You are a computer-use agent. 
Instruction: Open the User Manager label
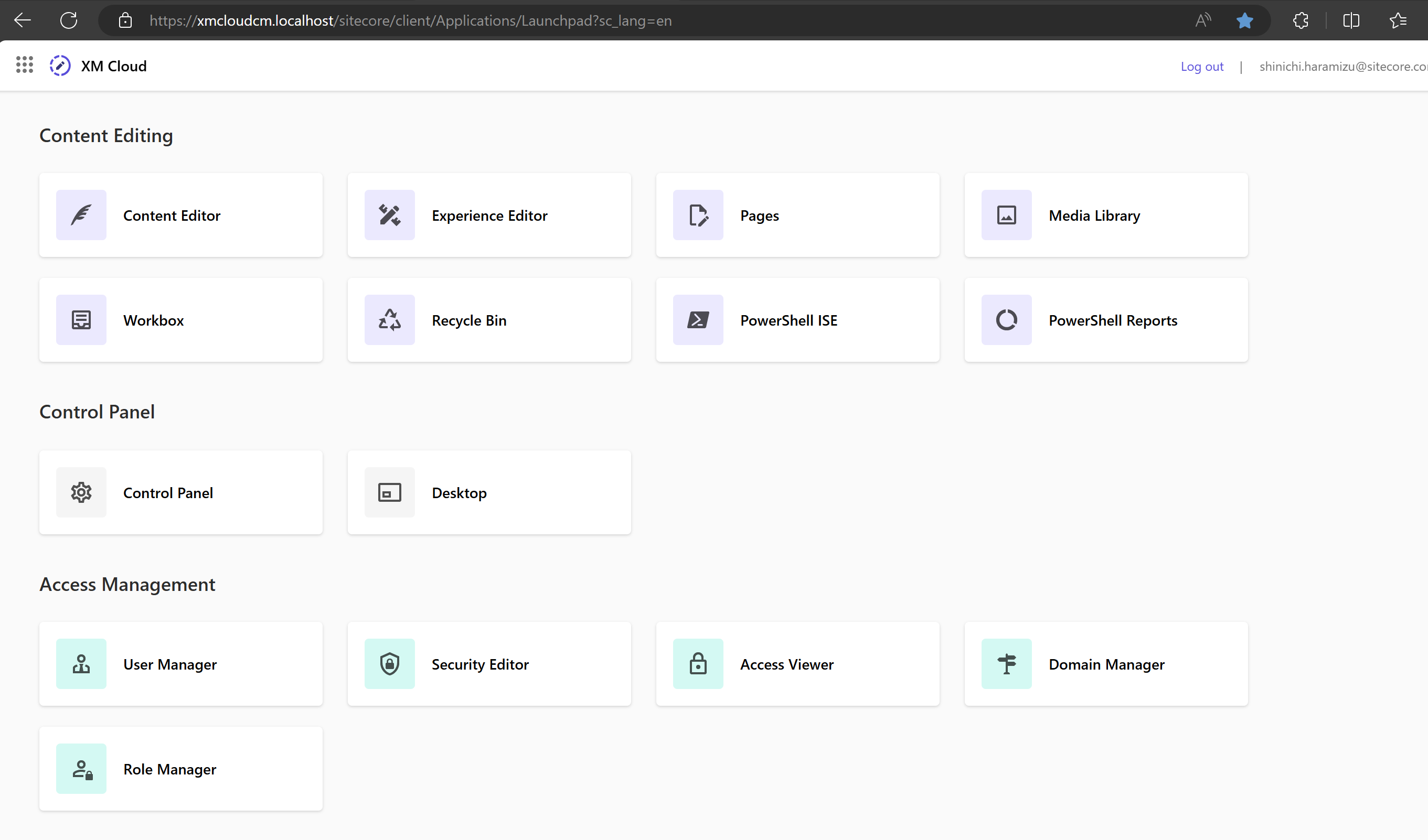(x=170, y=665)
